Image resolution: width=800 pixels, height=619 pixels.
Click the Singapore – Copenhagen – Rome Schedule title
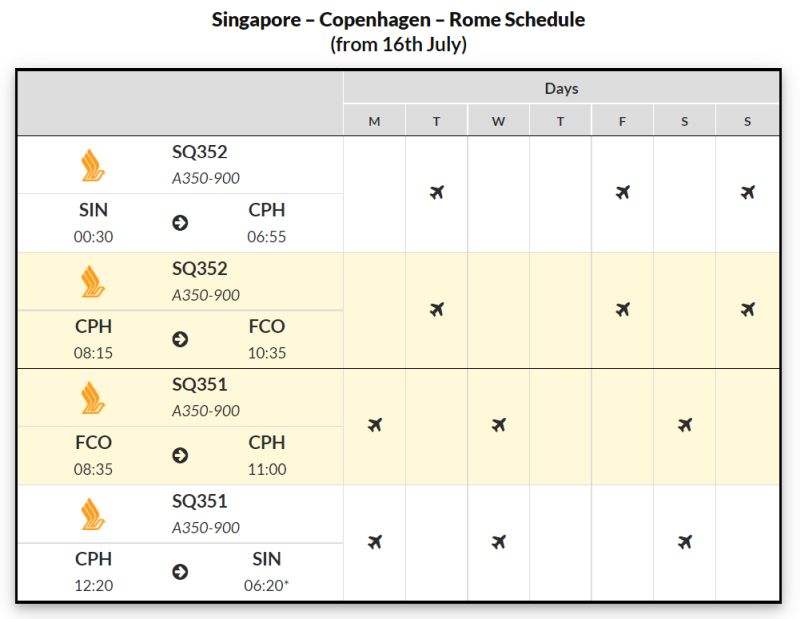pos(398,19)
